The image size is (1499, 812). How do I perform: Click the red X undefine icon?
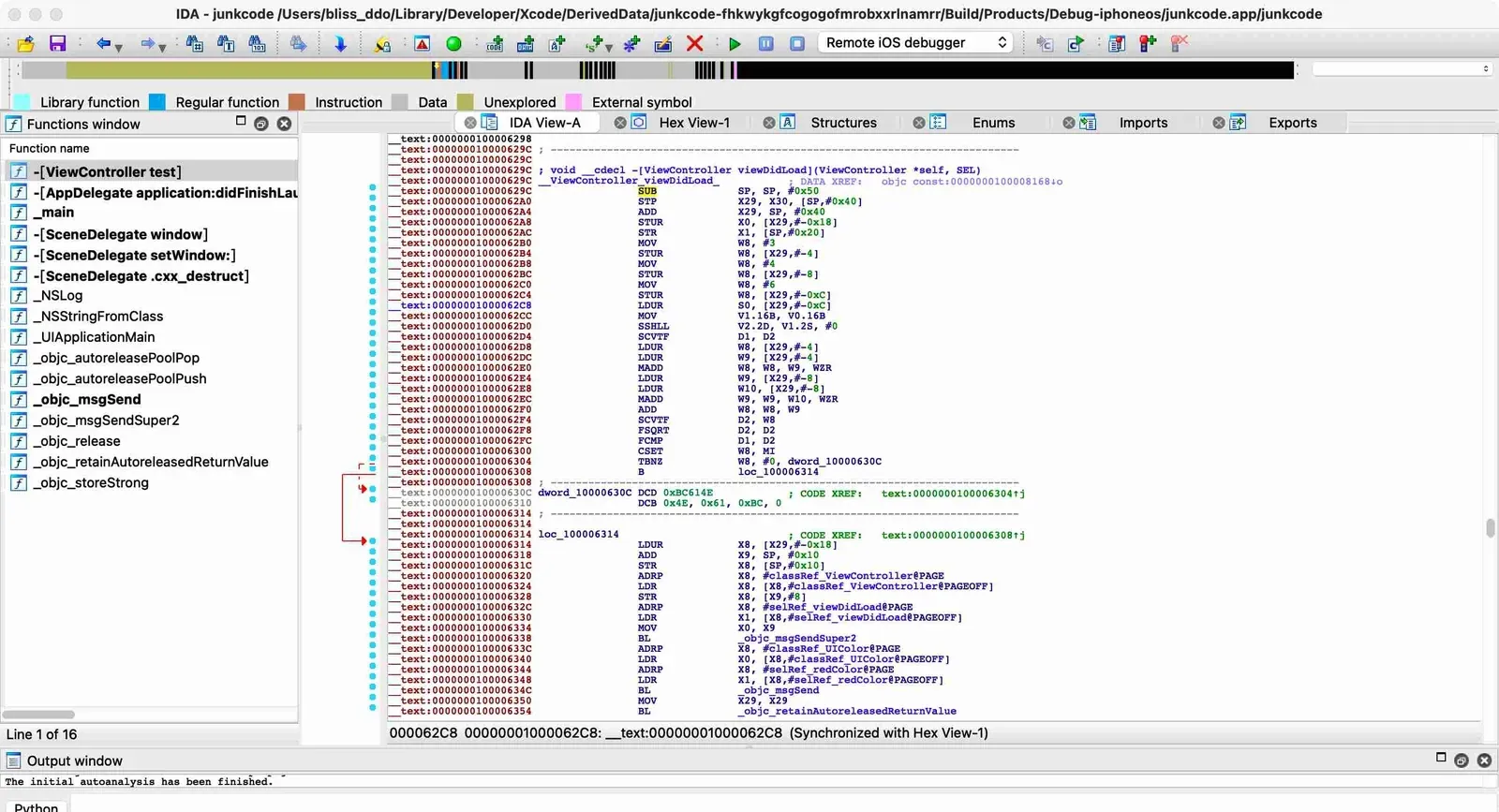[x=694, y=43]
